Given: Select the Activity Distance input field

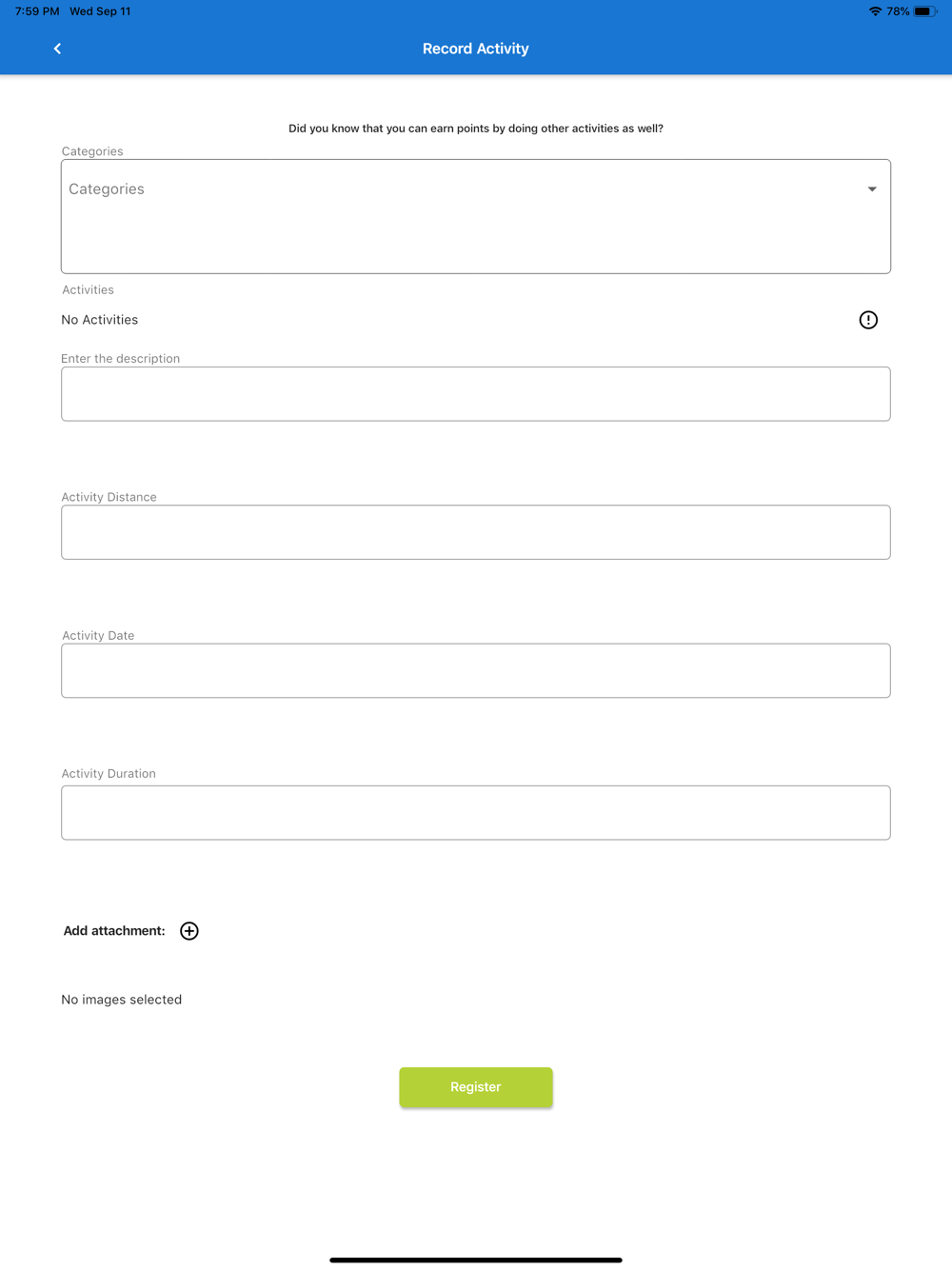Looking at the screenshot, I should pyautogui.click(x=476, y=532).
